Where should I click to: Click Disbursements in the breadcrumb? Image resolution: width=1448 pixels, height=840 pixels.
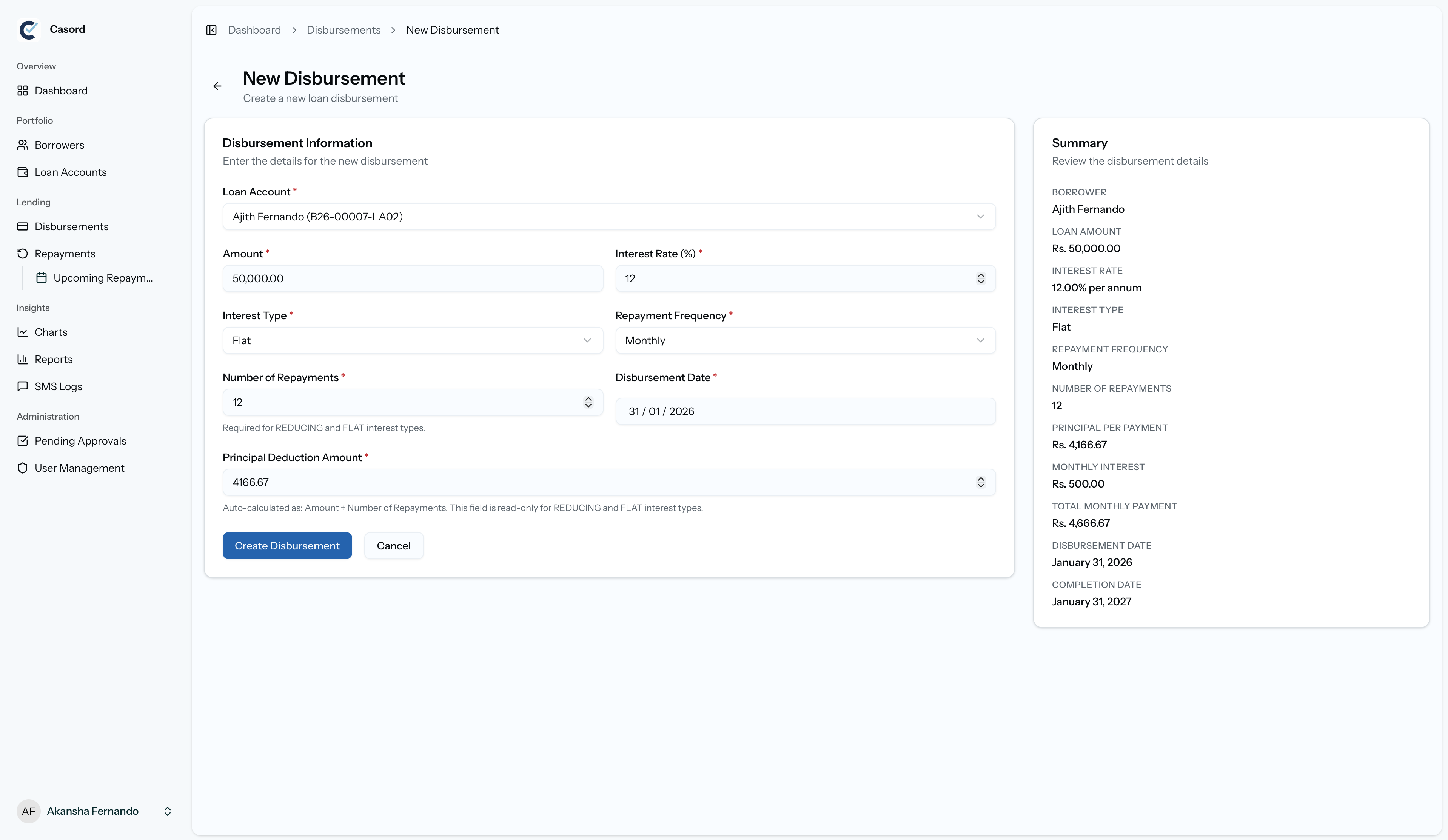[x=343, y=30]
